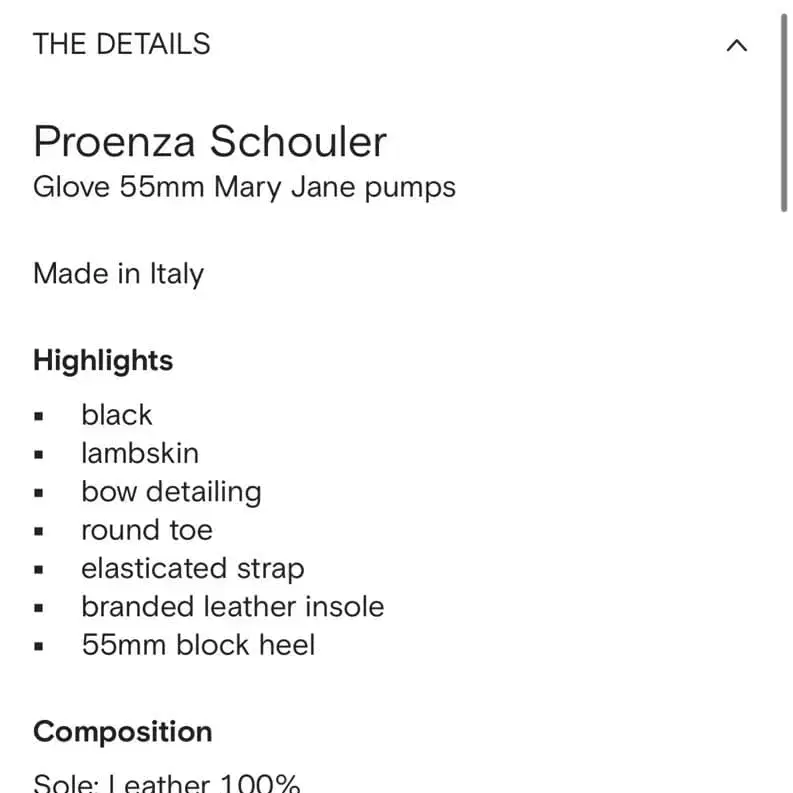793x793 pixels.
Task: Open the Proenza Schouler brand name
Action: [210, 142]
